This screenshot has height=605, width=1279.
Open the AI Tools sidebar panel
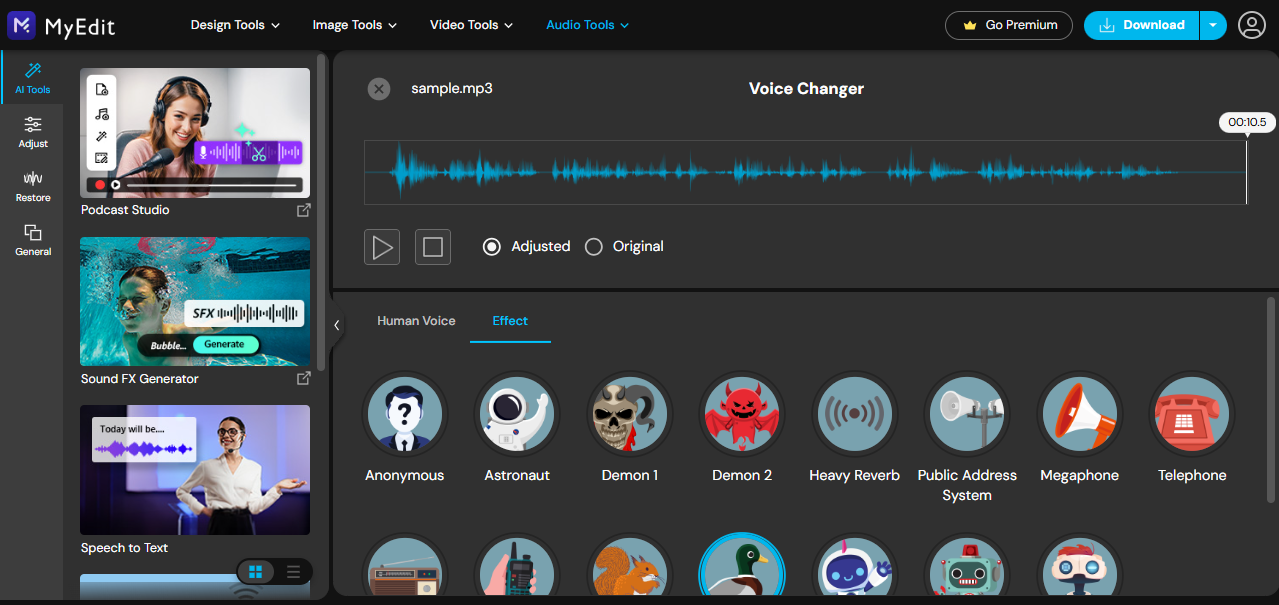click(32, 78)
